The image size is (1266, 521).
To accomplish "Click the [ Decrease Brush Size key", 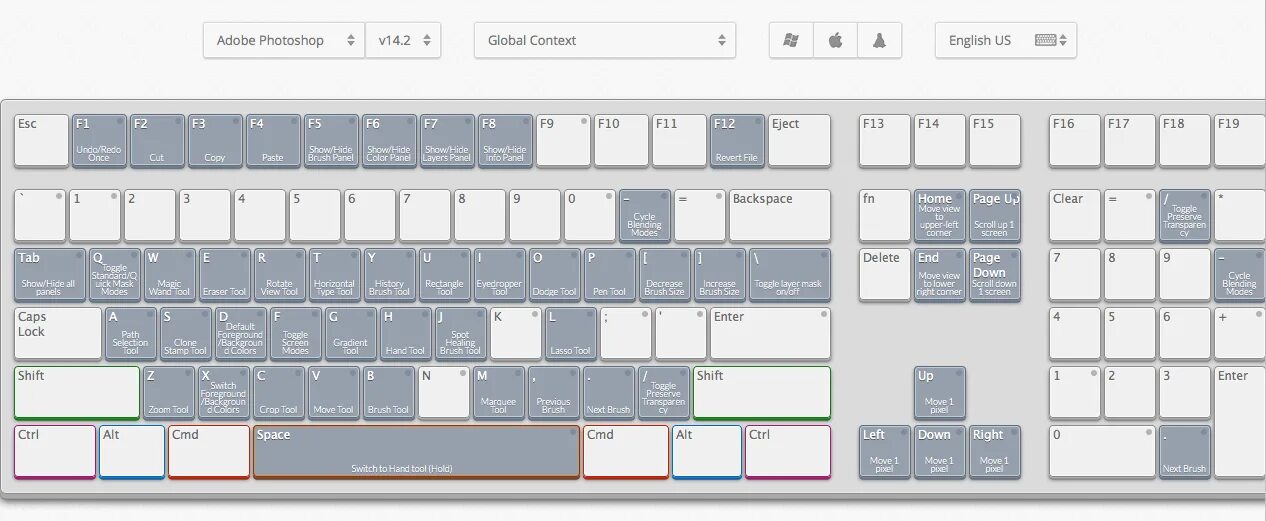I will (x=665, y=275).
